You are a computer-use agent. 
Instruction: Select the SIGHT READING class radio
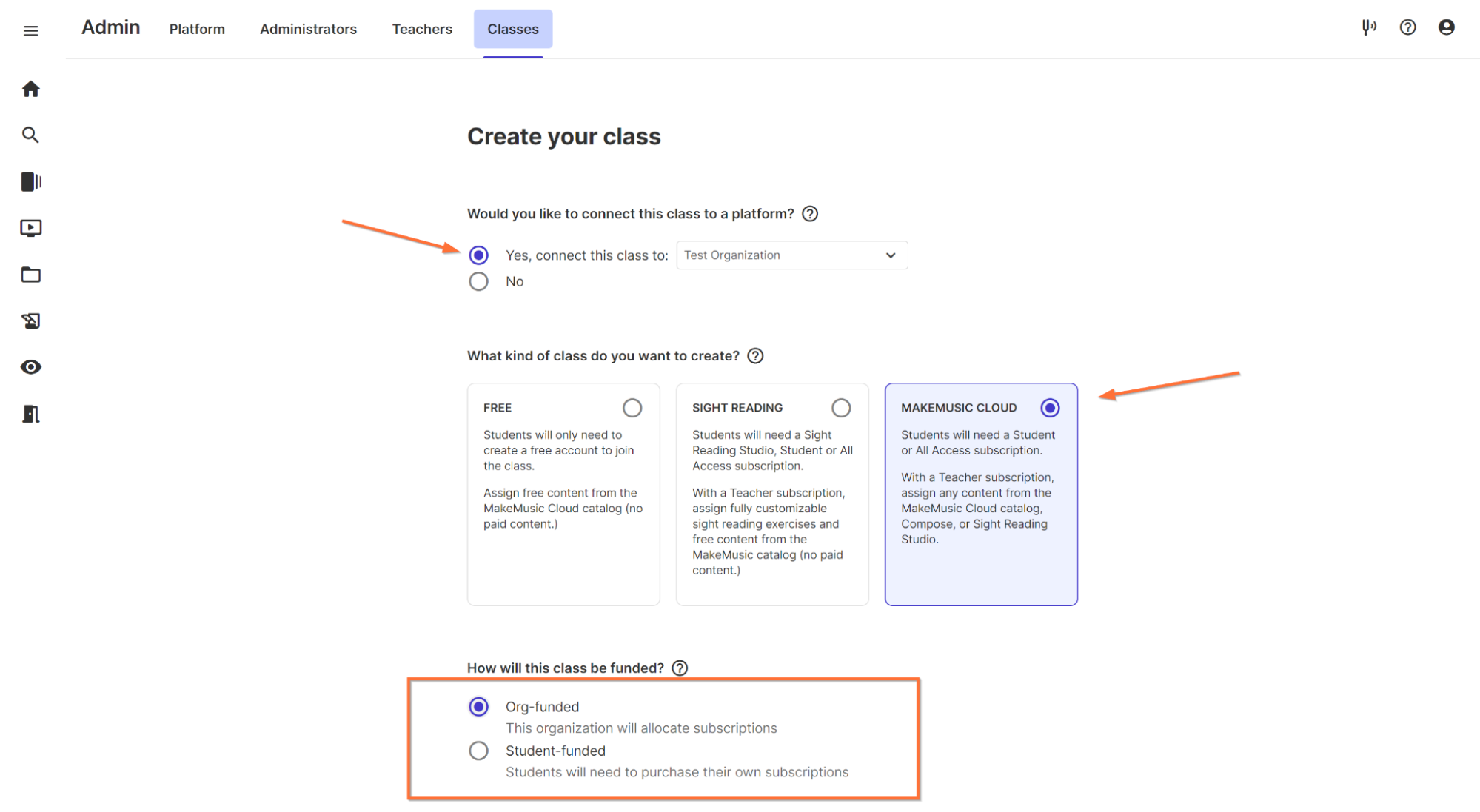point(841,408)
